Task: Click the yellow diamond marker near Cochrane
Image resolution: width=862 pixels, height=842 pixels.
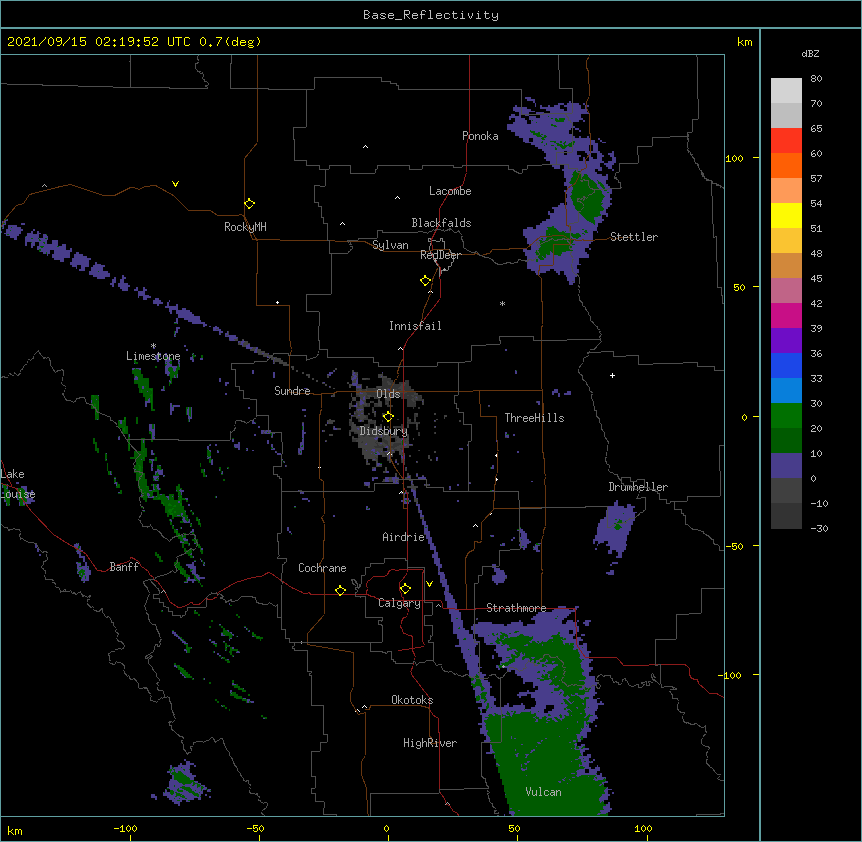Action: pos(340,590)
